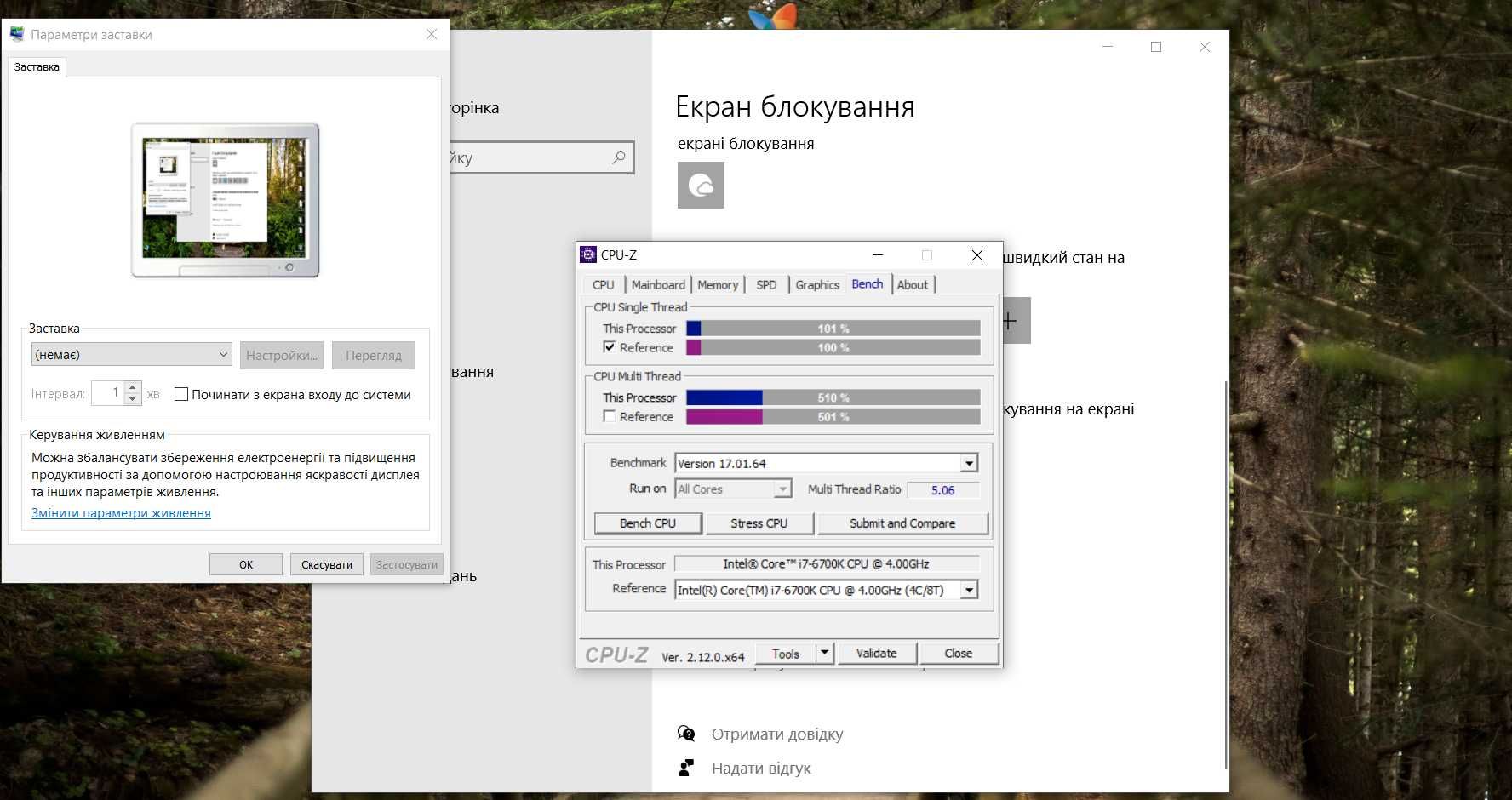Click the Bench CPU button
Image resolution: width=1512 pixels, height=800 pixels.
click(648, 523)
